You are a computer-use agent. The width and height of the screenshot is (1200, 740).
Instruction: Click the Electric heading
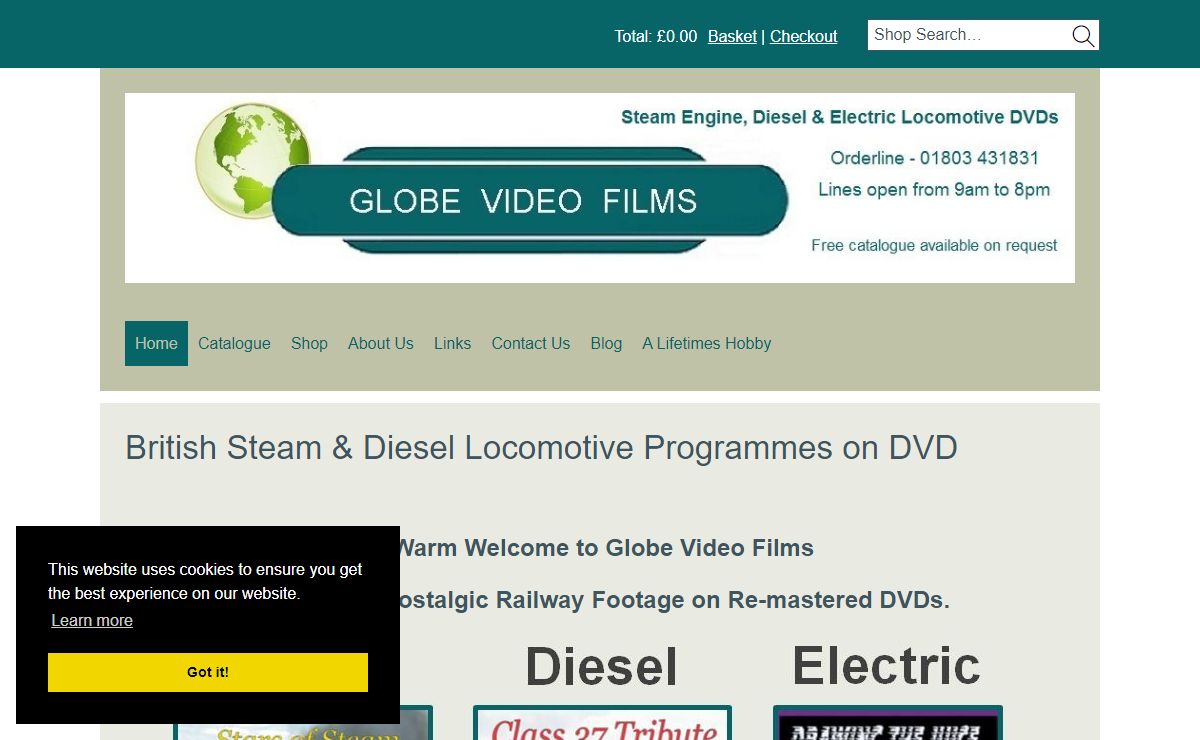coord(886,665)
